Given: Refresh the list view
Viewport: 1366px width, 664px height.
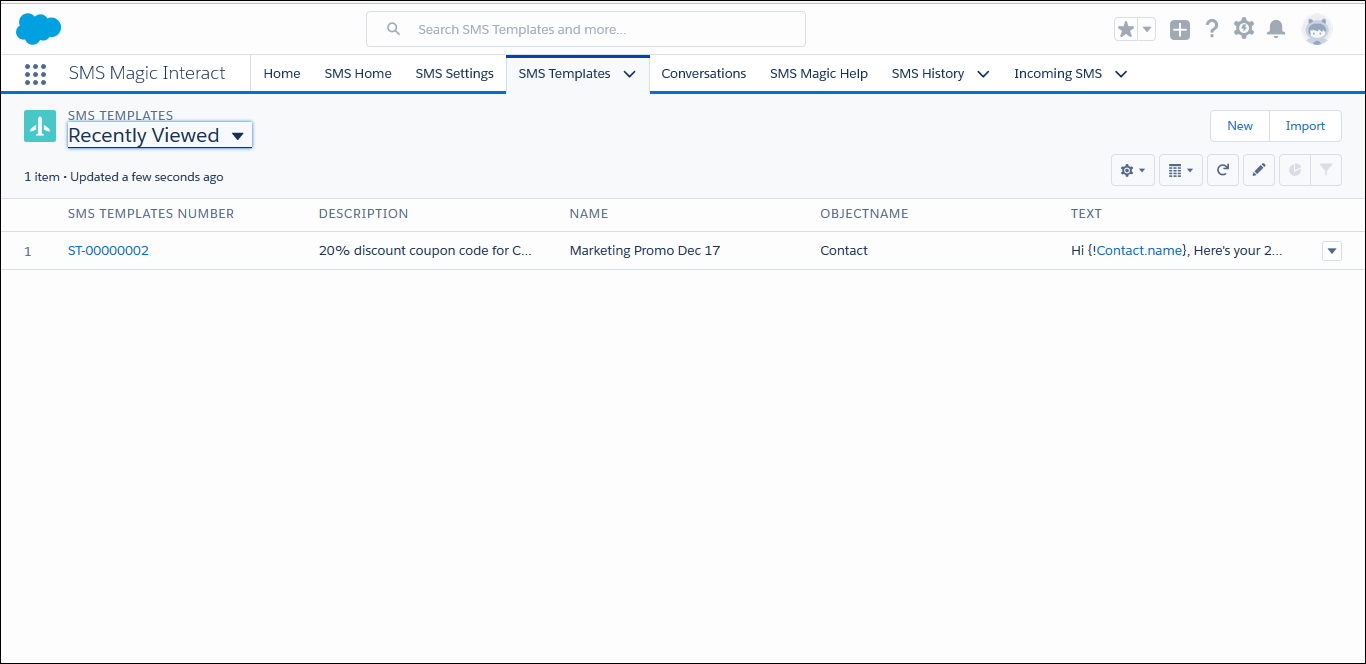Looking at the screenshot, I should click(x=1223, y=170).
